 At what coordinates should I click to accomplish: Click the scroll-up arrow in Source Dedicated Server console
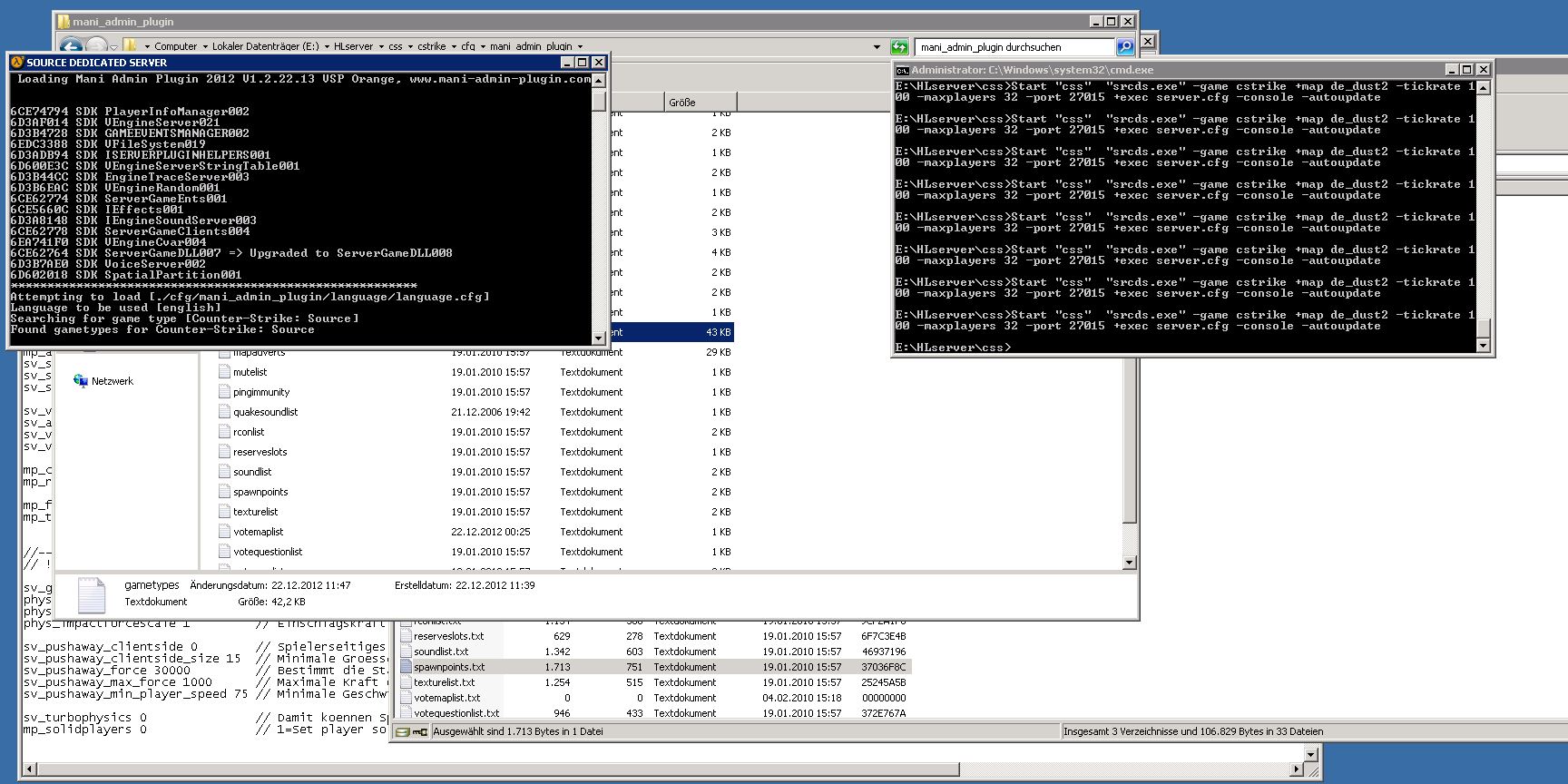click(599, 81)
